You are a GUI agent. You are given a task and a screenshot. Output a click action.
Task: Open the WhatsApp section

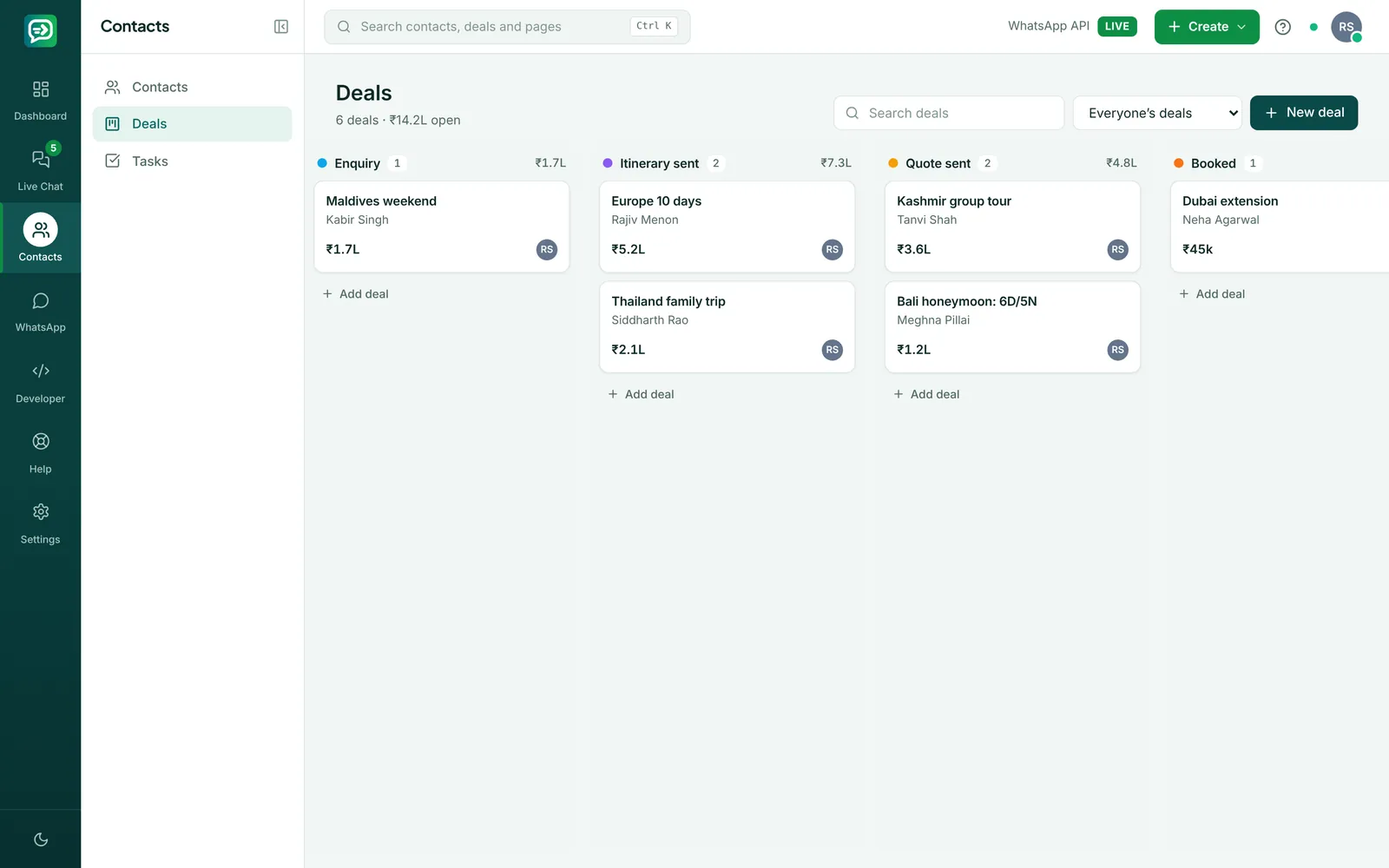(40, 312)
